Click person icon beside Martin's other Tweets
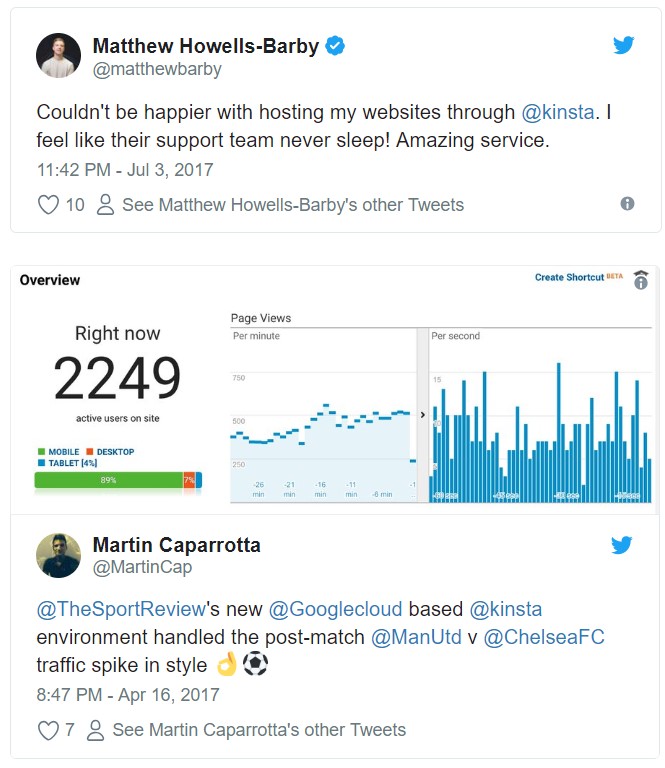Screen dimensions: 665x768 click(x=95, y=730)
